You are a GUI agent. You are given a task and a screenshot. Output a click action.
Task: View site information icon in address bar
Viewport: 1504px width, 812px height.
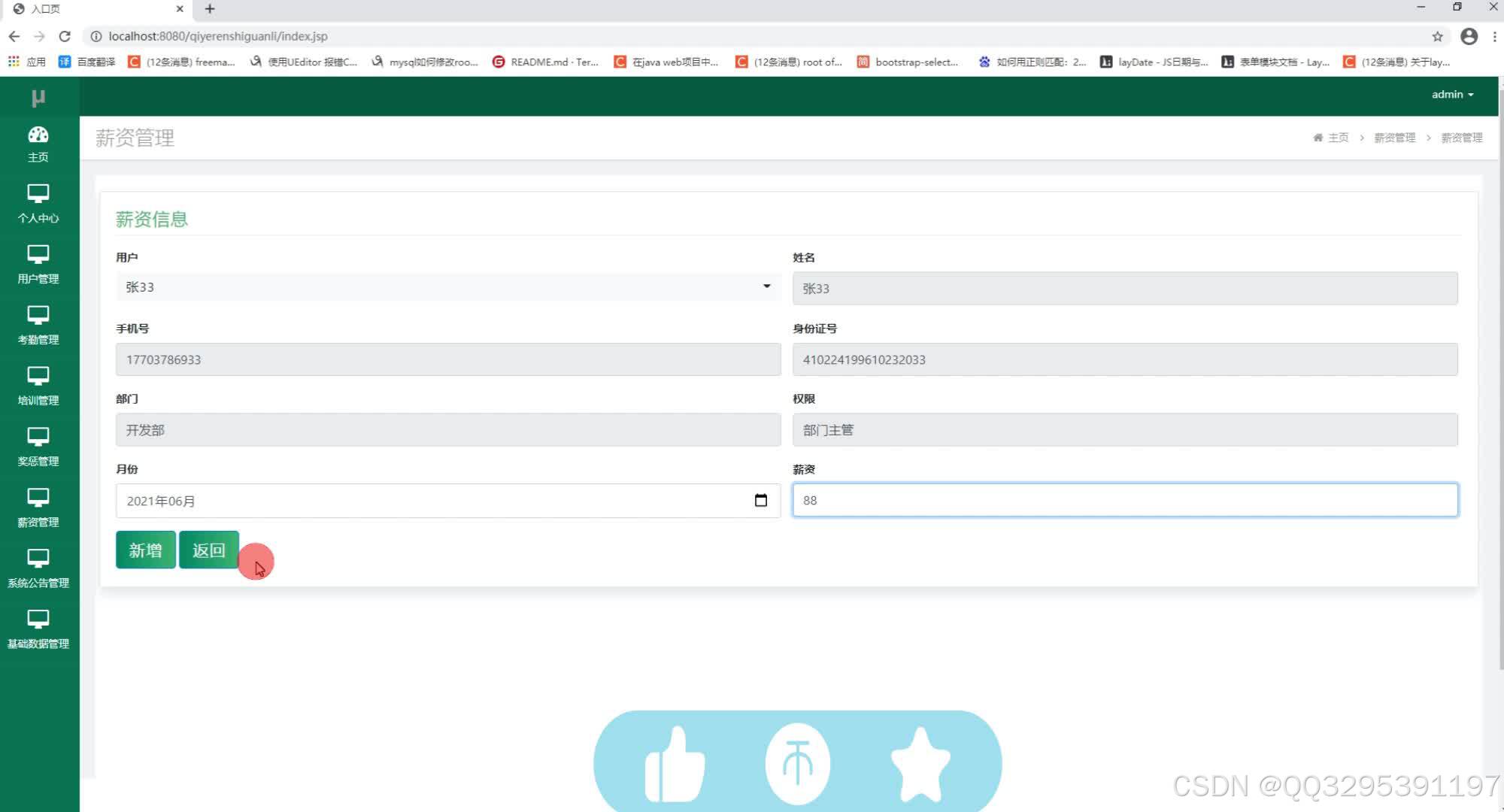point(96,36)
